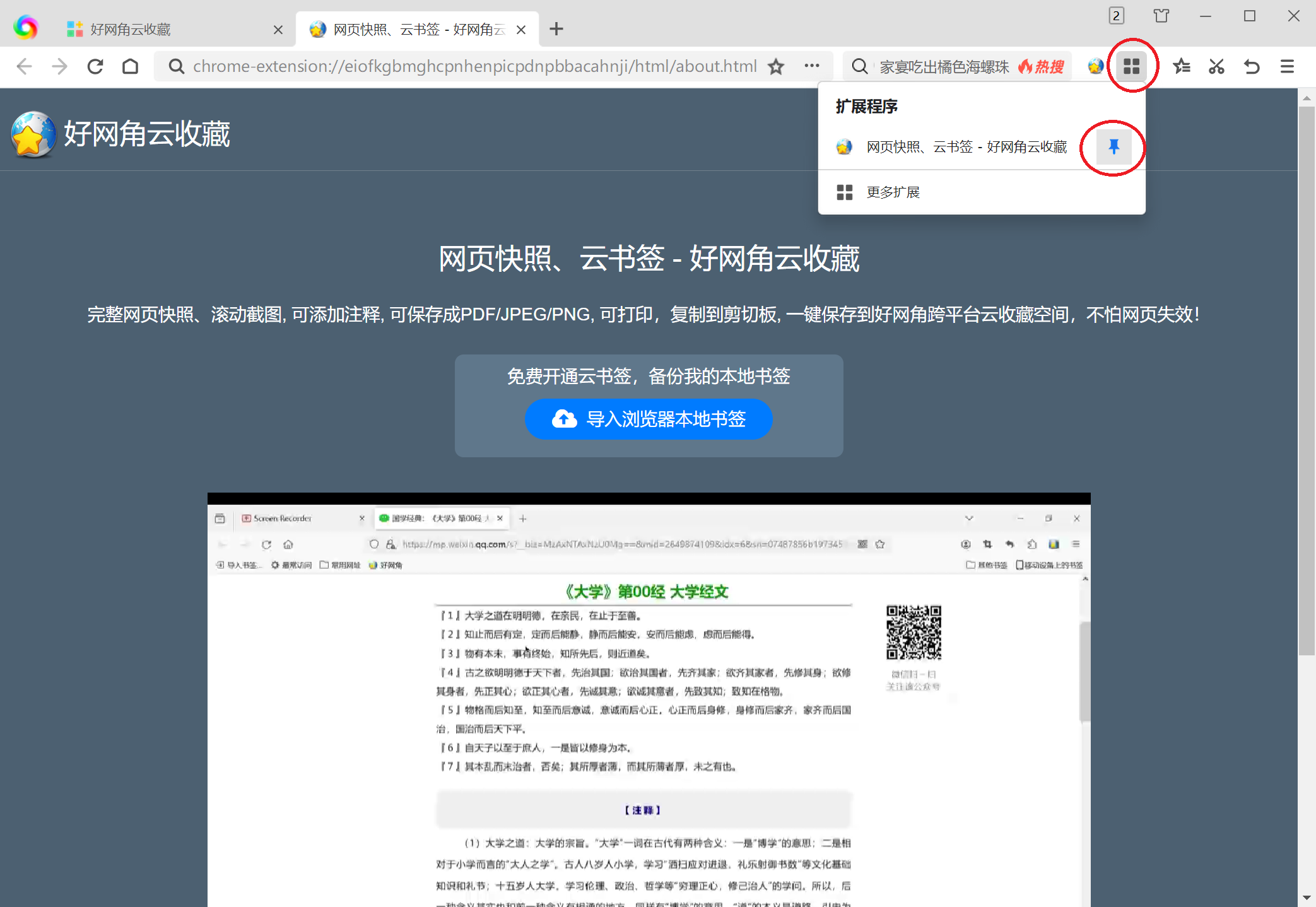Click the reload page icon
The image size is (1316, 907).
(95, 66)
